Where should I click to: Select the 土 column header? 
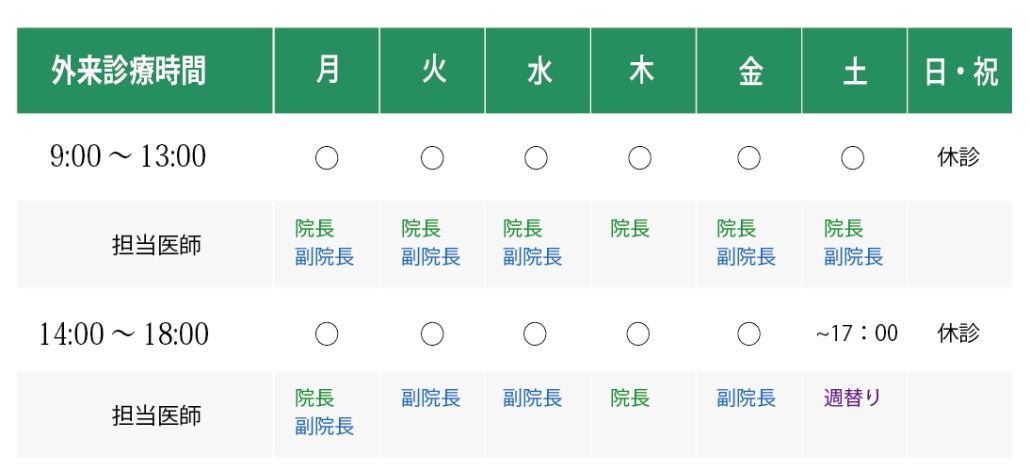point(854,70)
